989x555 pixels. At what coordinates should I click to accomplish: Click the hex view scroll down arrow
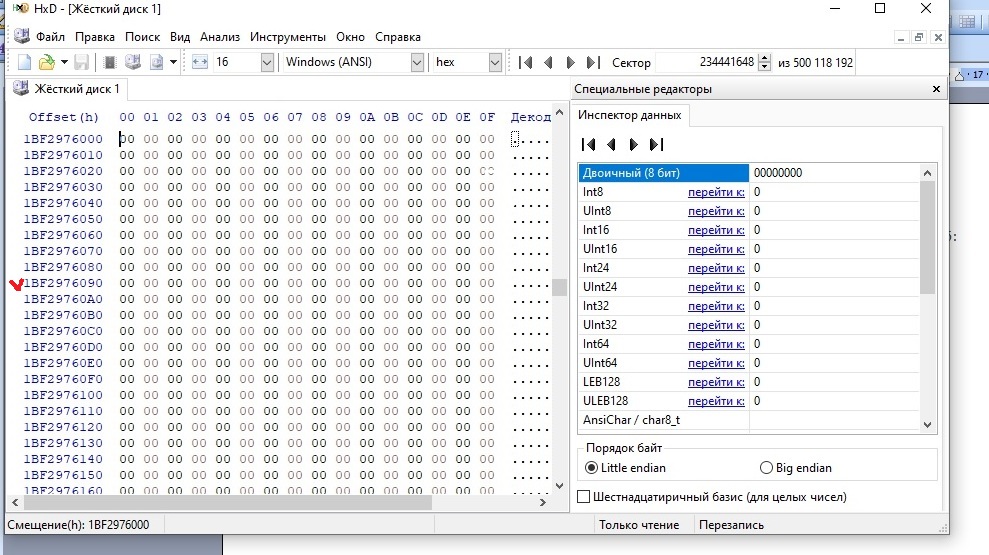tap(559, 486)
